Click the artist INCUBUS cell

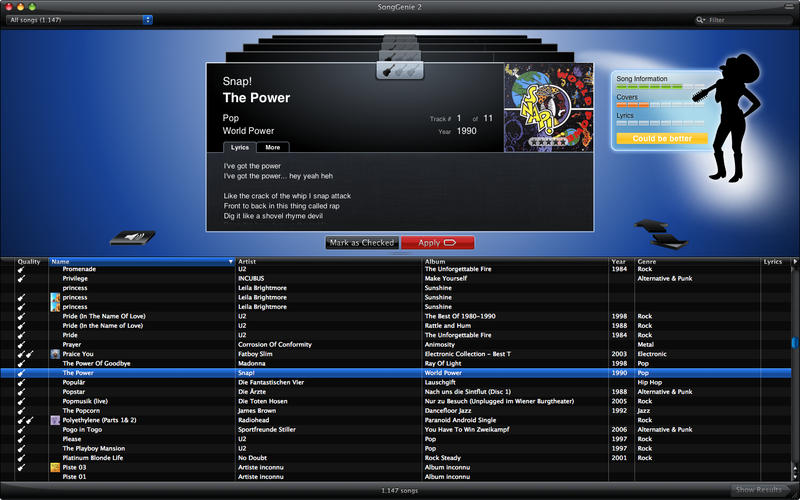(x=251, y=279)
